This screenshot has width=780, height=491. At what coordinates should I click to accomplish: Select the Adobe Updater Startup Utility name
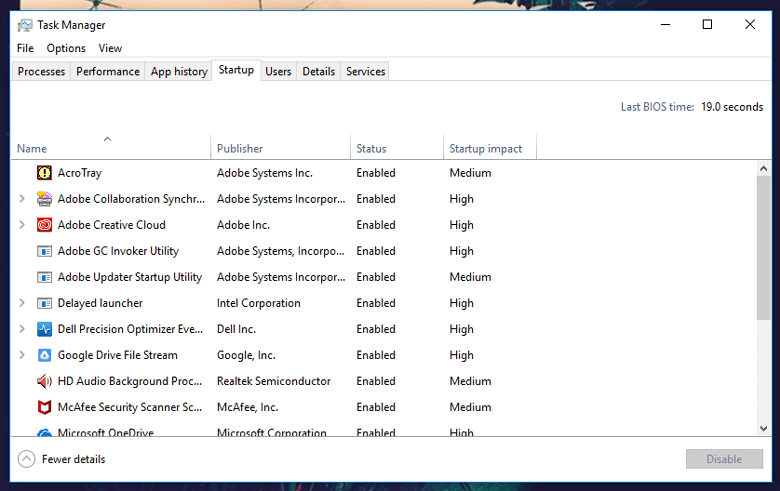pyautogui.click(x=130, y=277)
